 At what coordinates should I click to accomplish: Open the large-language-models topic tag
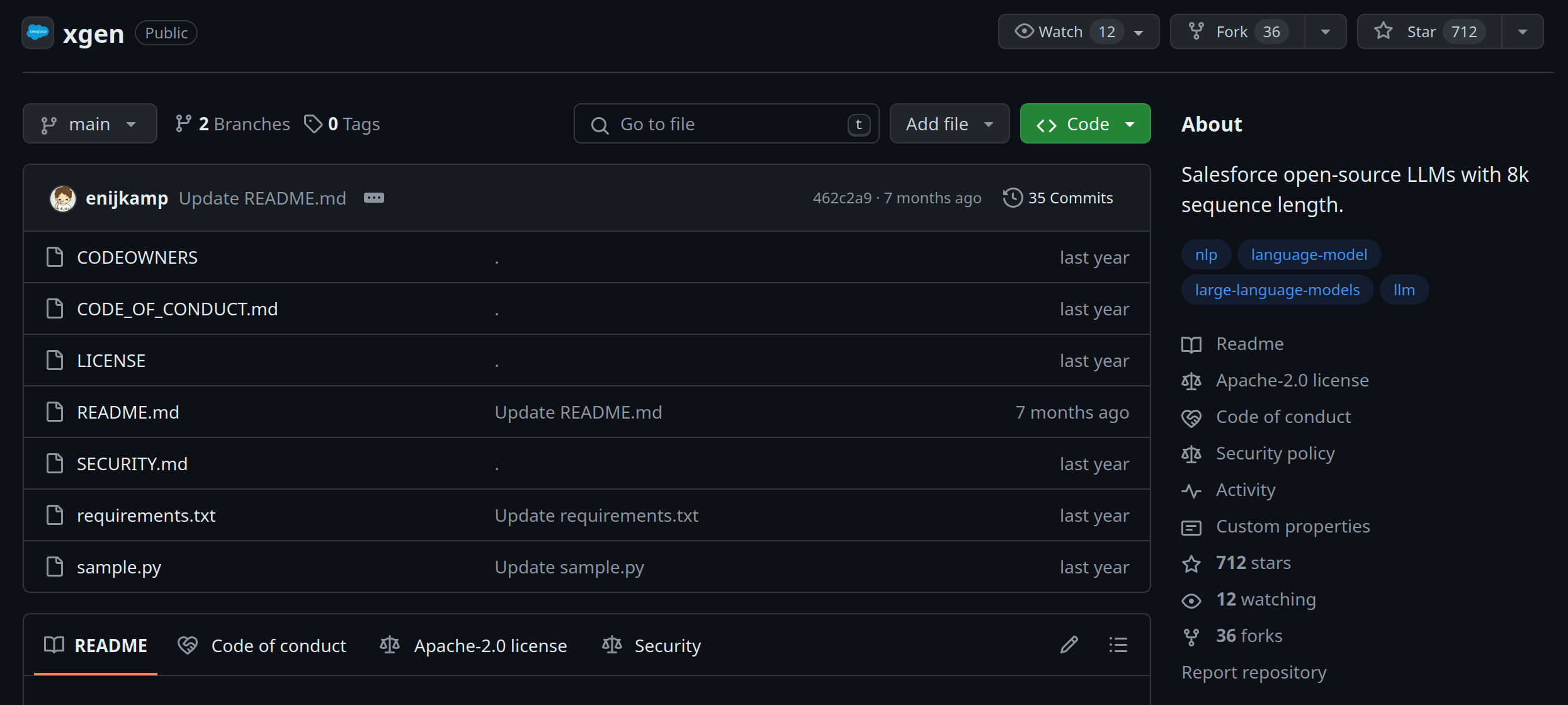tap(1277, 290)
